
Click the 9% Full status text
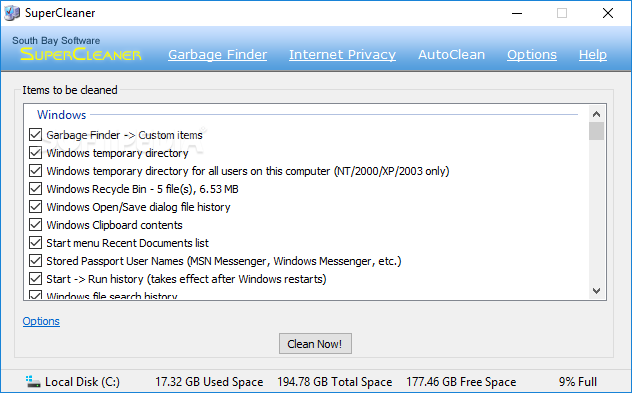click(578, 382)
